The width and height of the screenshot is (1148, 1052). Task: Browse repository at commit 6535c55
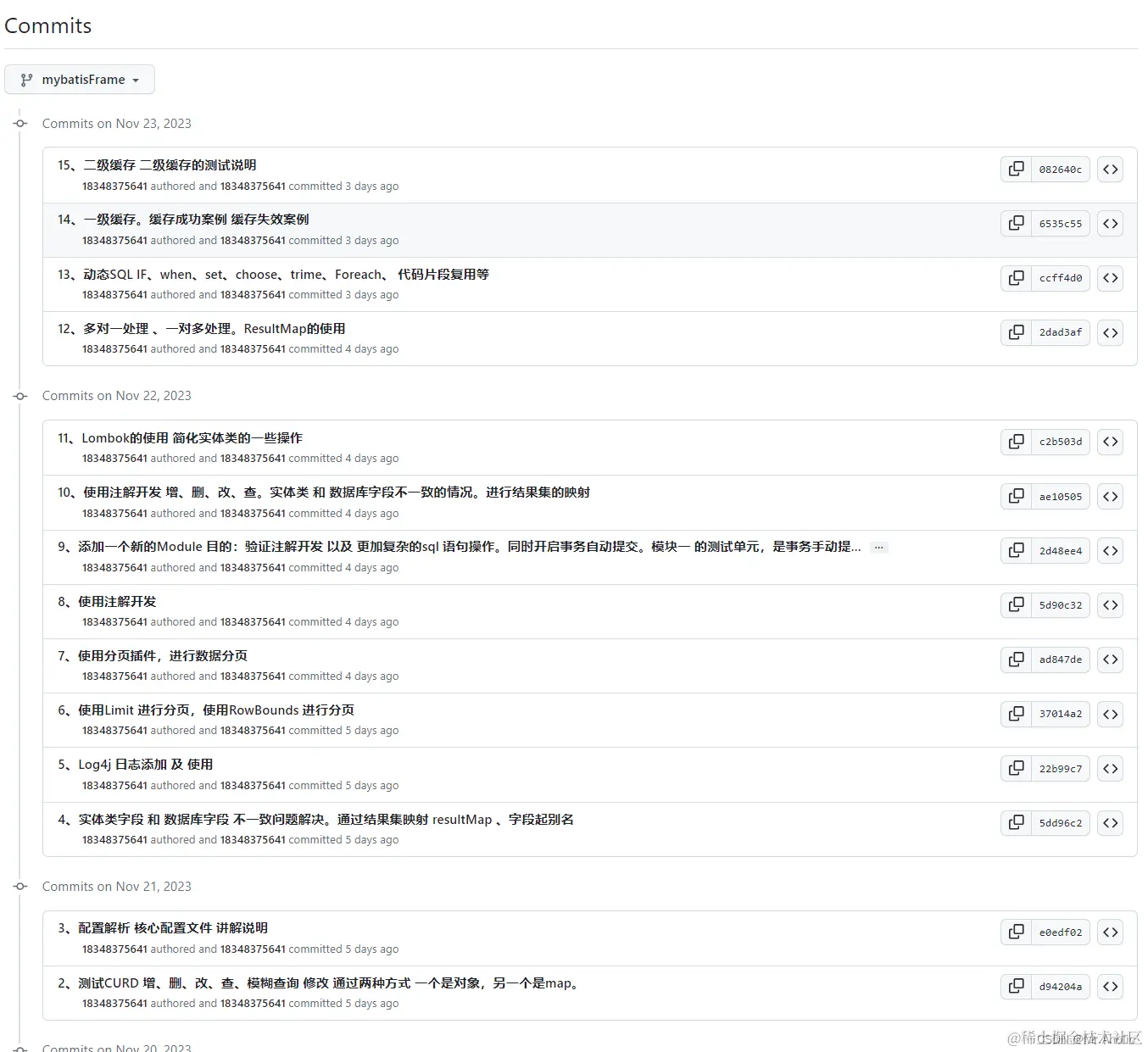pyautogui.click(x=1110, y=224)
